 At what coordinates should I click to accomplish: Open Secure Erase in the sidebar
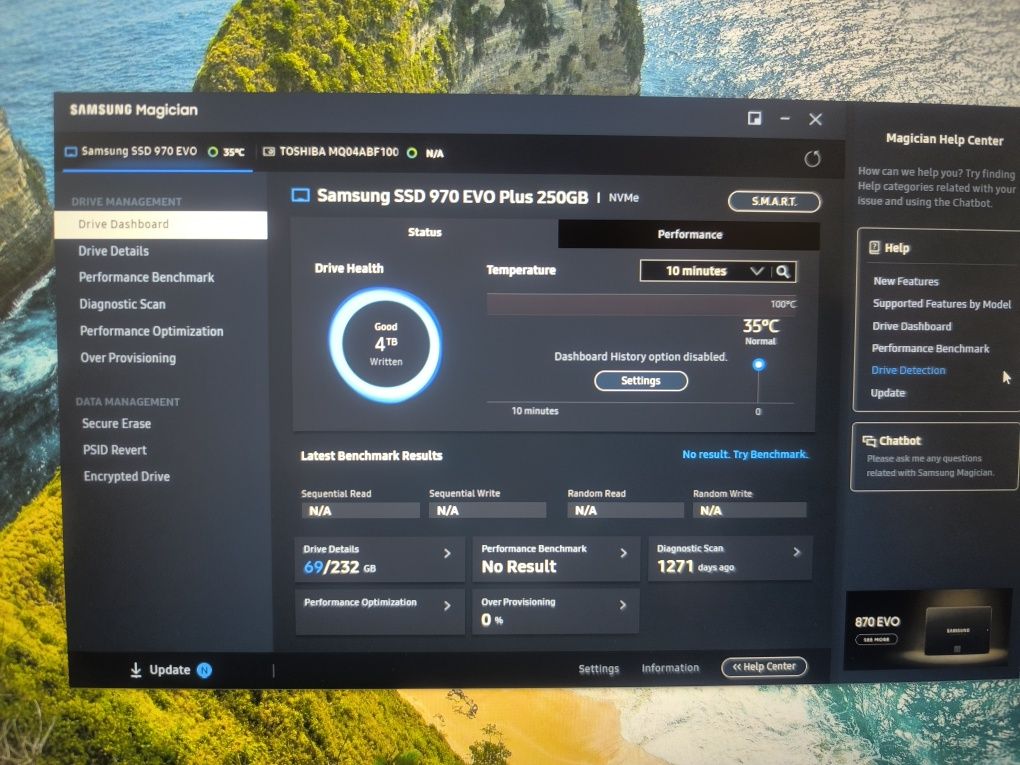click(116, 423)
